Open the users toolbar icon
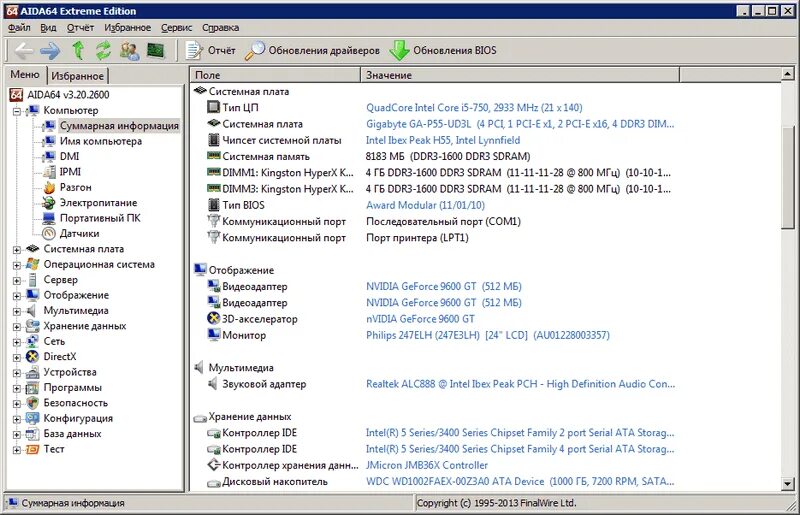Image resolution: width=800 pixels, height=515 pixels. (x=130, y=51)
